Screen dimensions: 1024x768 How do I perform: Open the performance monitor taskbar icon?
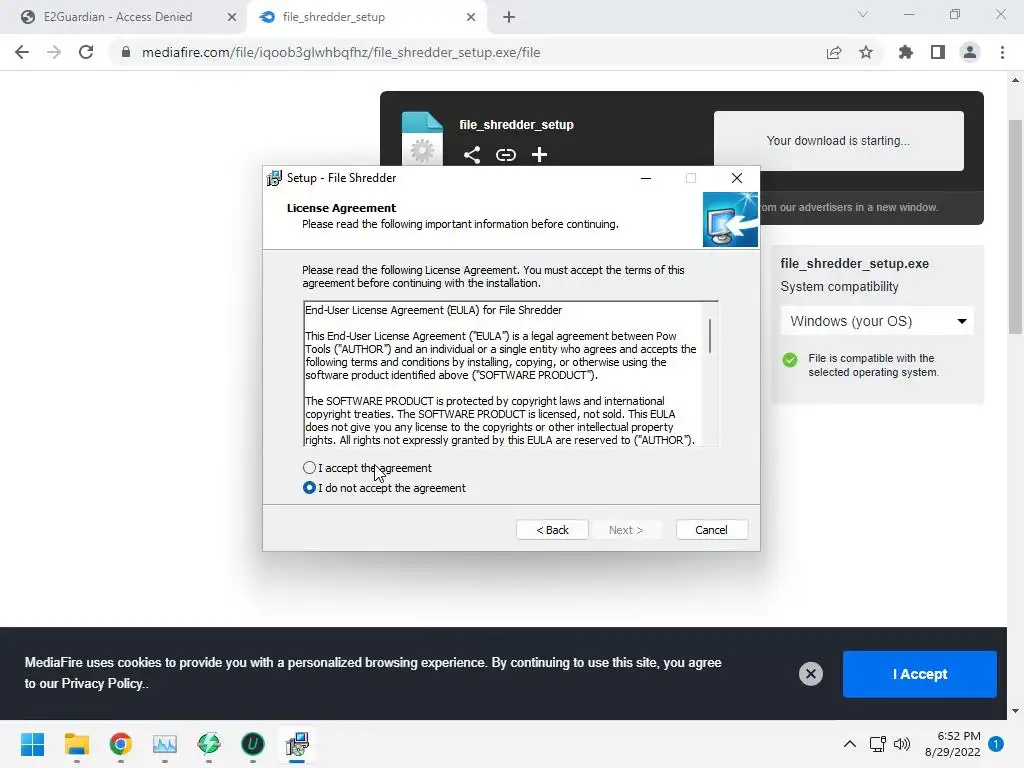click(165, 744)
